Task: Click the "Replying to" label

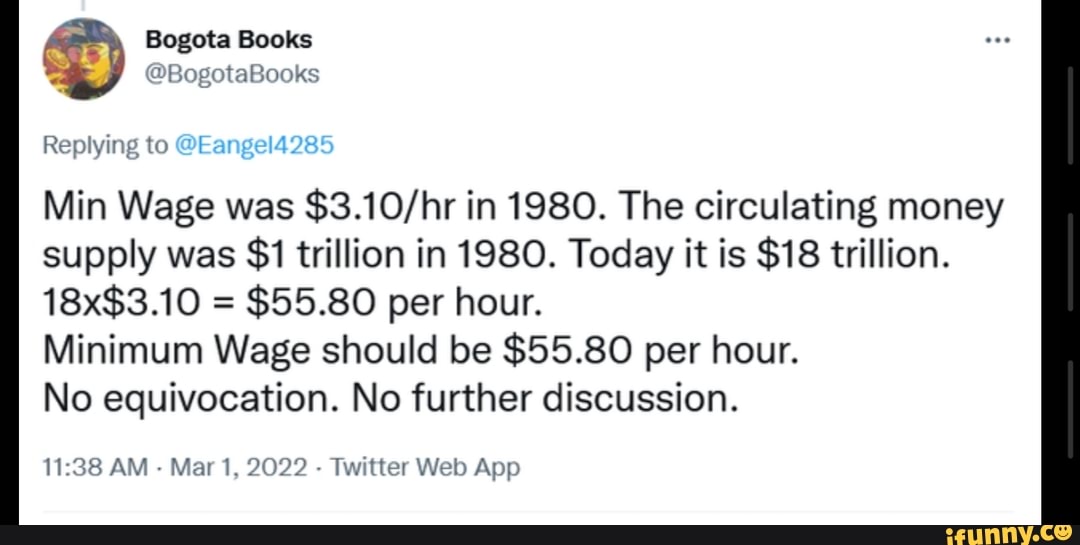Action: point(105,146)
